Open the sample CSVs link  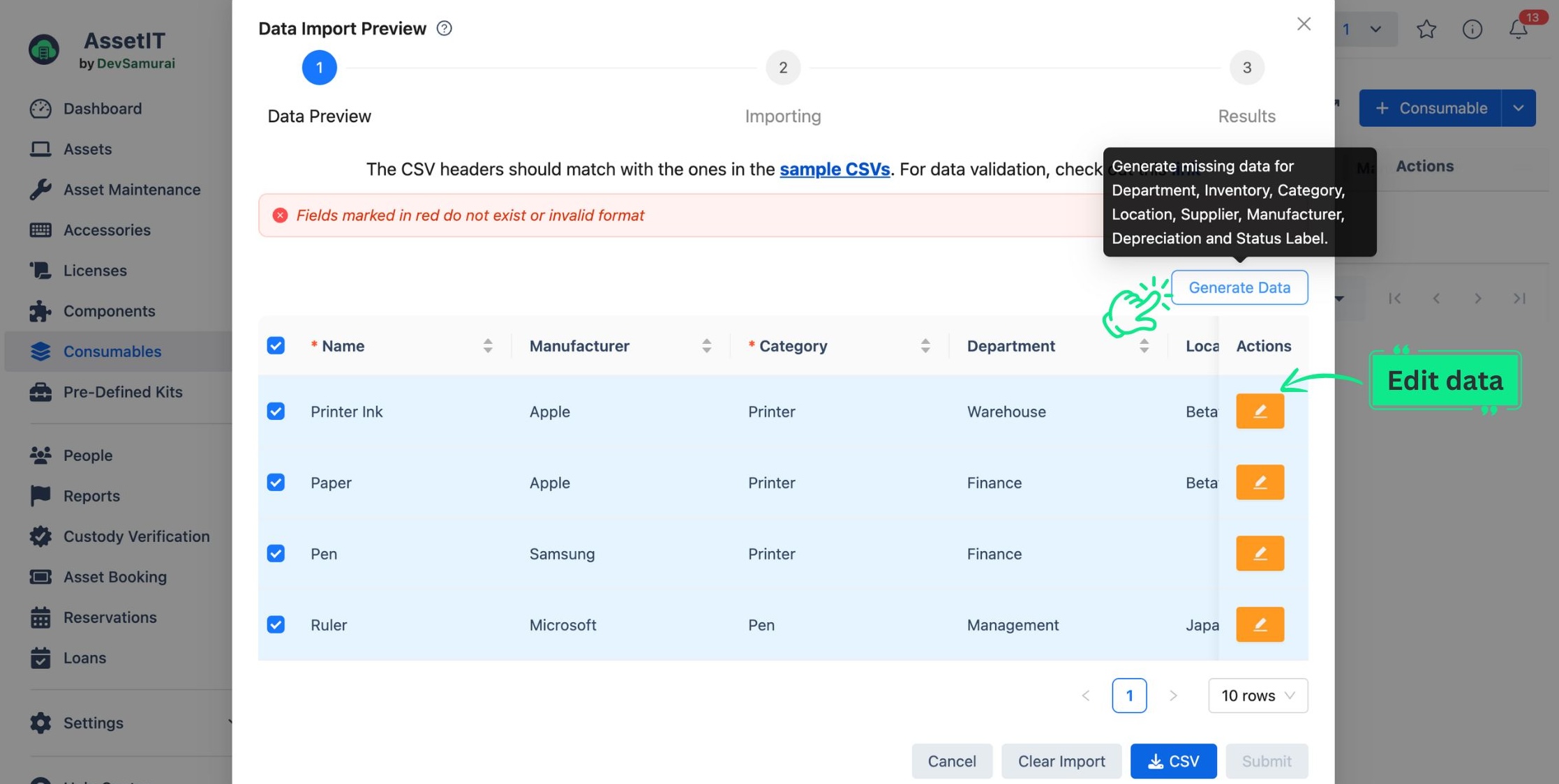point(834,169)
